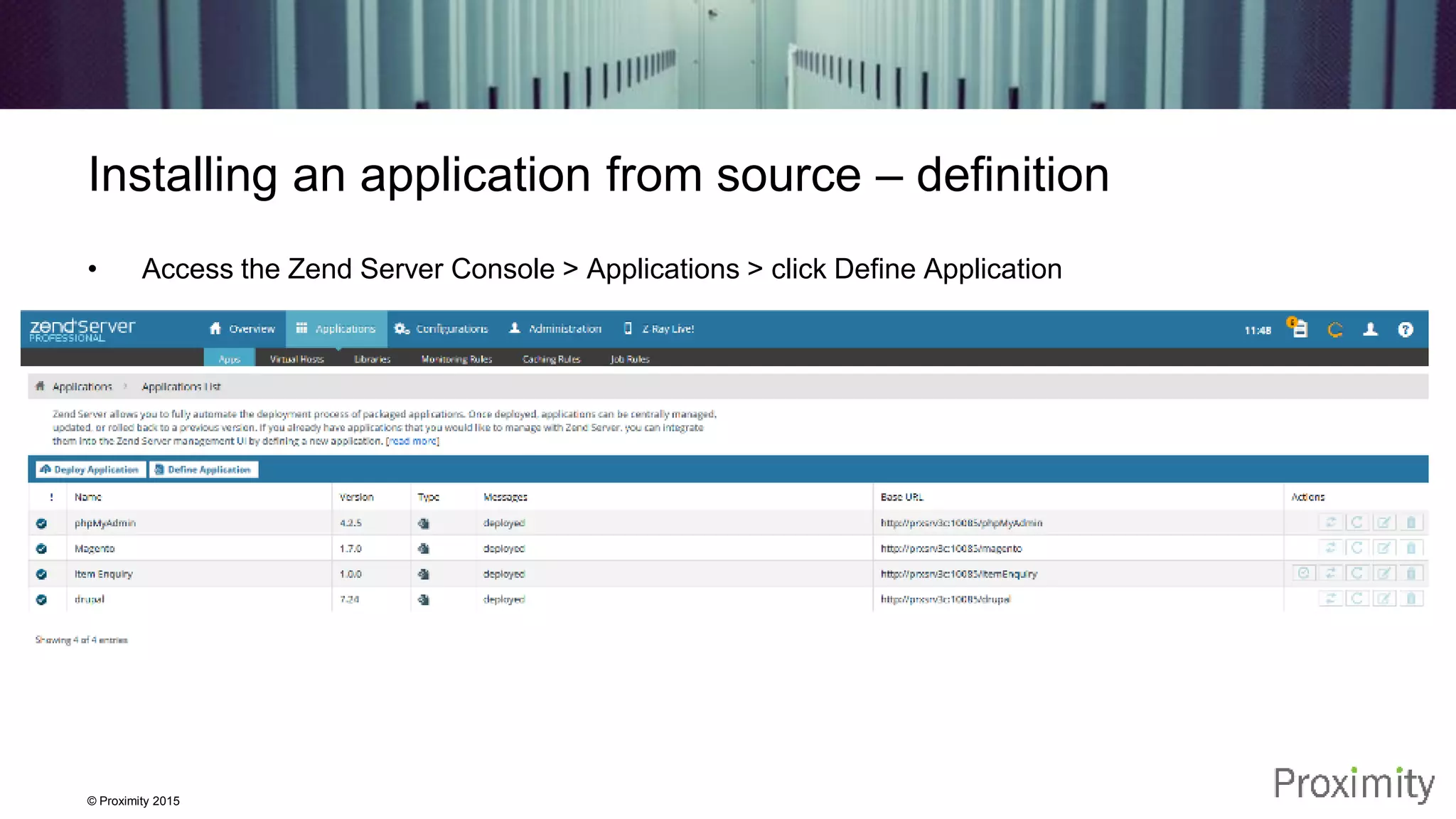Open the Administration main menu
This screenshot has width=1456, height=819.
click(555, 328)
